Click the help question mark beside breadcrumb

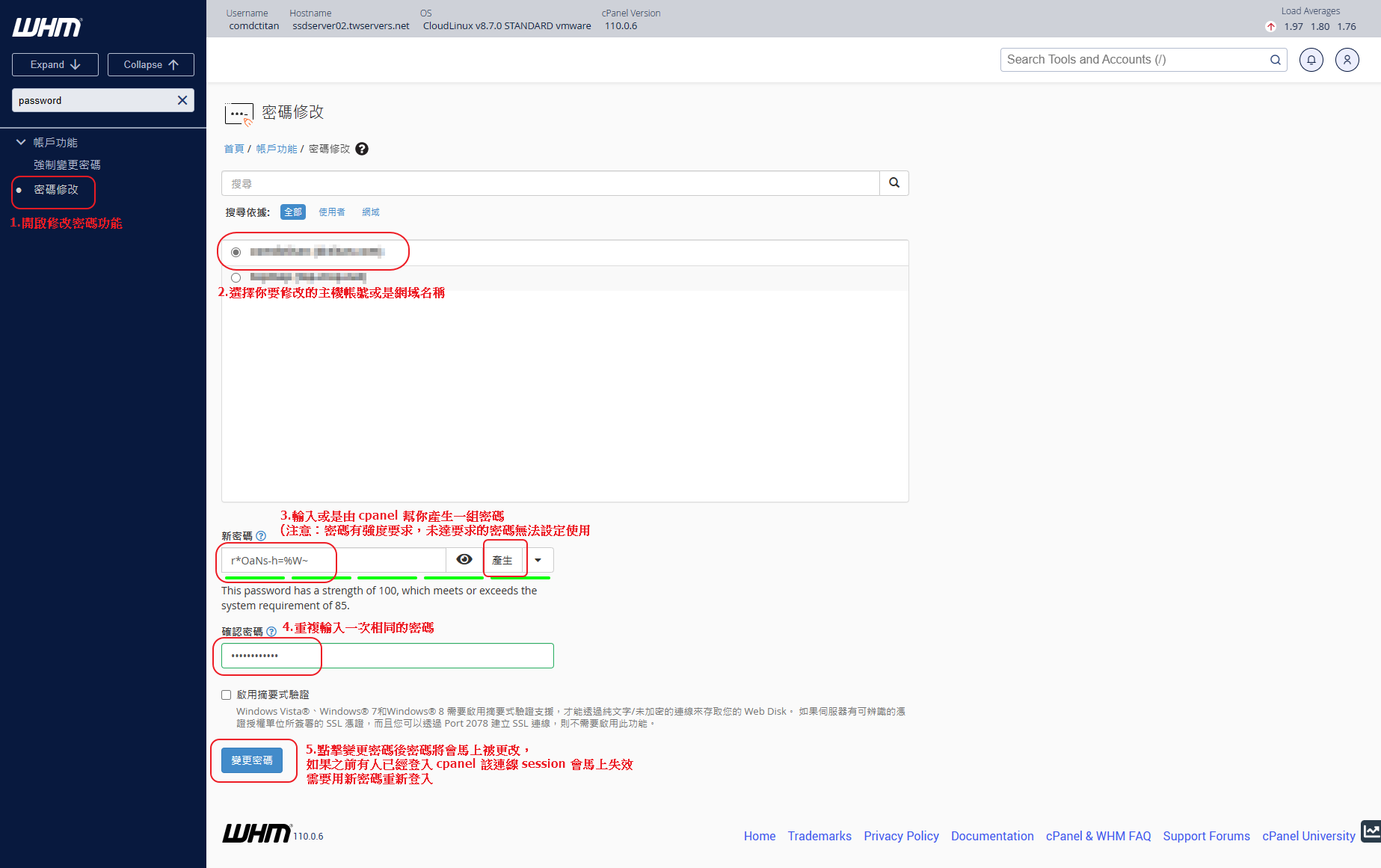pyautogui.click(x=362, y=149)
